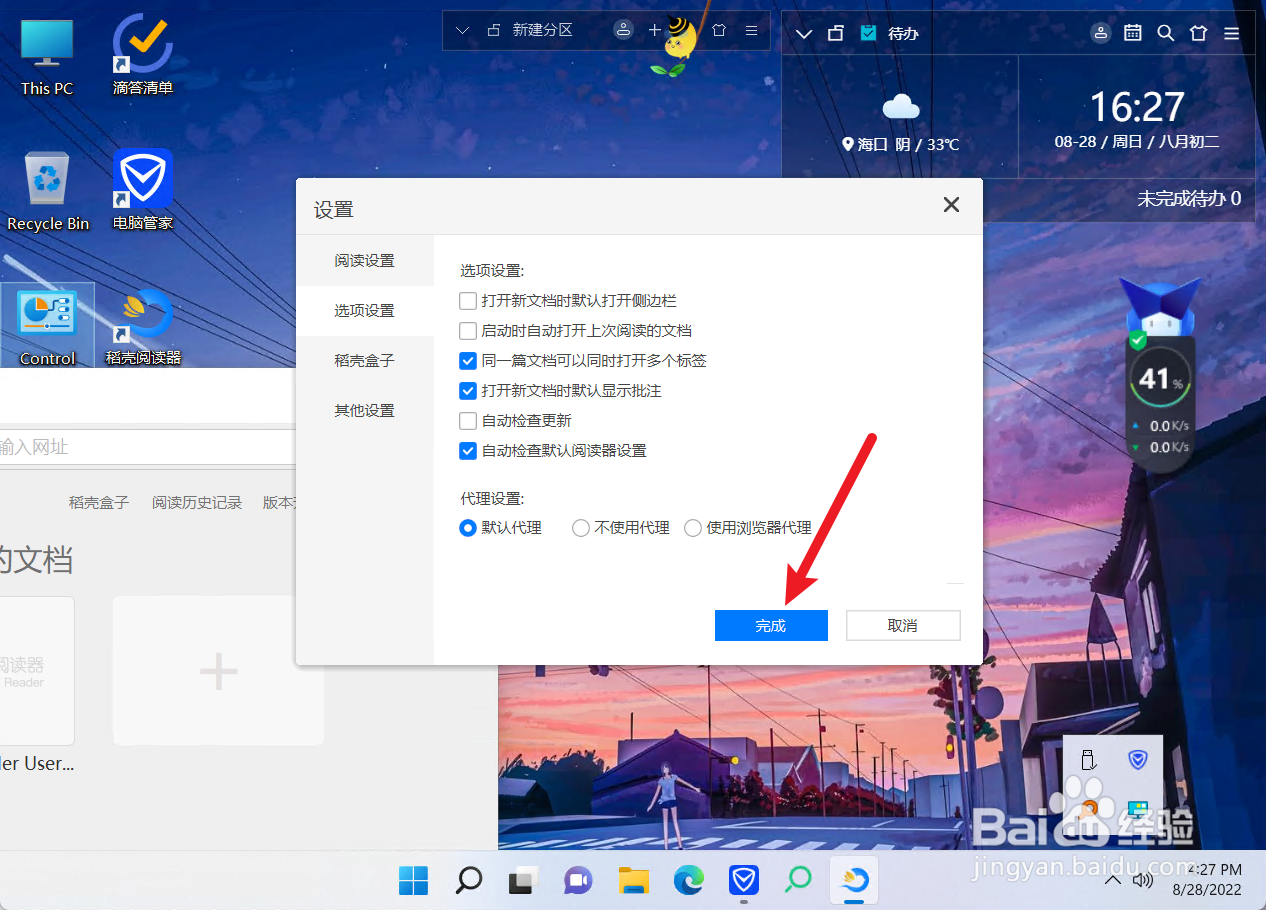Viewport: 1266px width, 910px height.
Task: Expand the 新建分区 widget chevron
Action: point(462,30)
